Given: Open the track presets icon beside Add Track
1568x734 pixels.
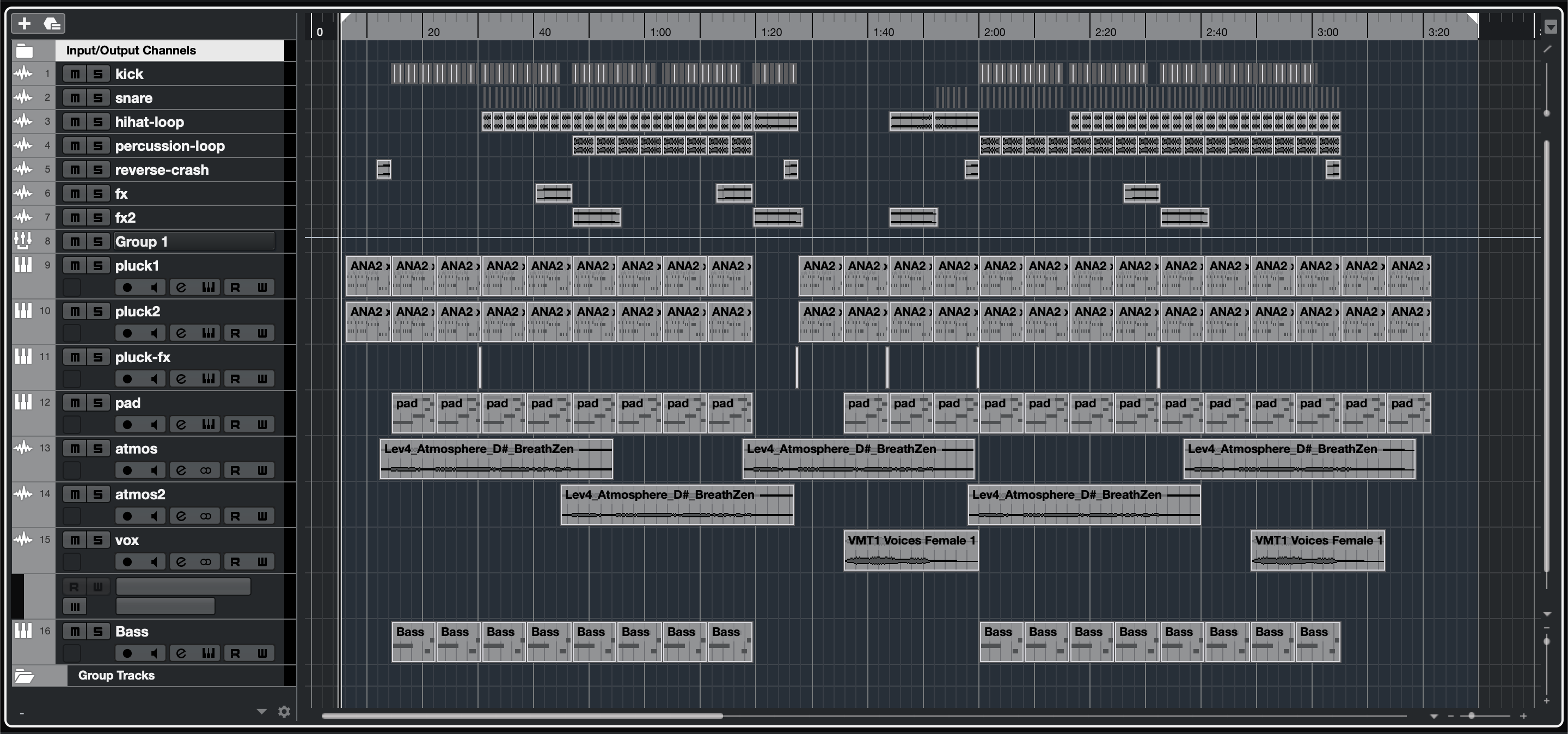Looking at the screenshot, I should coord(52,24).
